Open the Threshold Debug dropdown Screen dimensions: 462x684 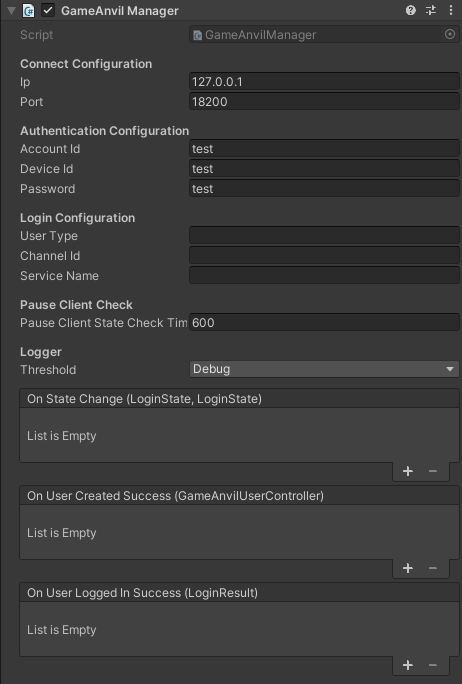(324, 369)
